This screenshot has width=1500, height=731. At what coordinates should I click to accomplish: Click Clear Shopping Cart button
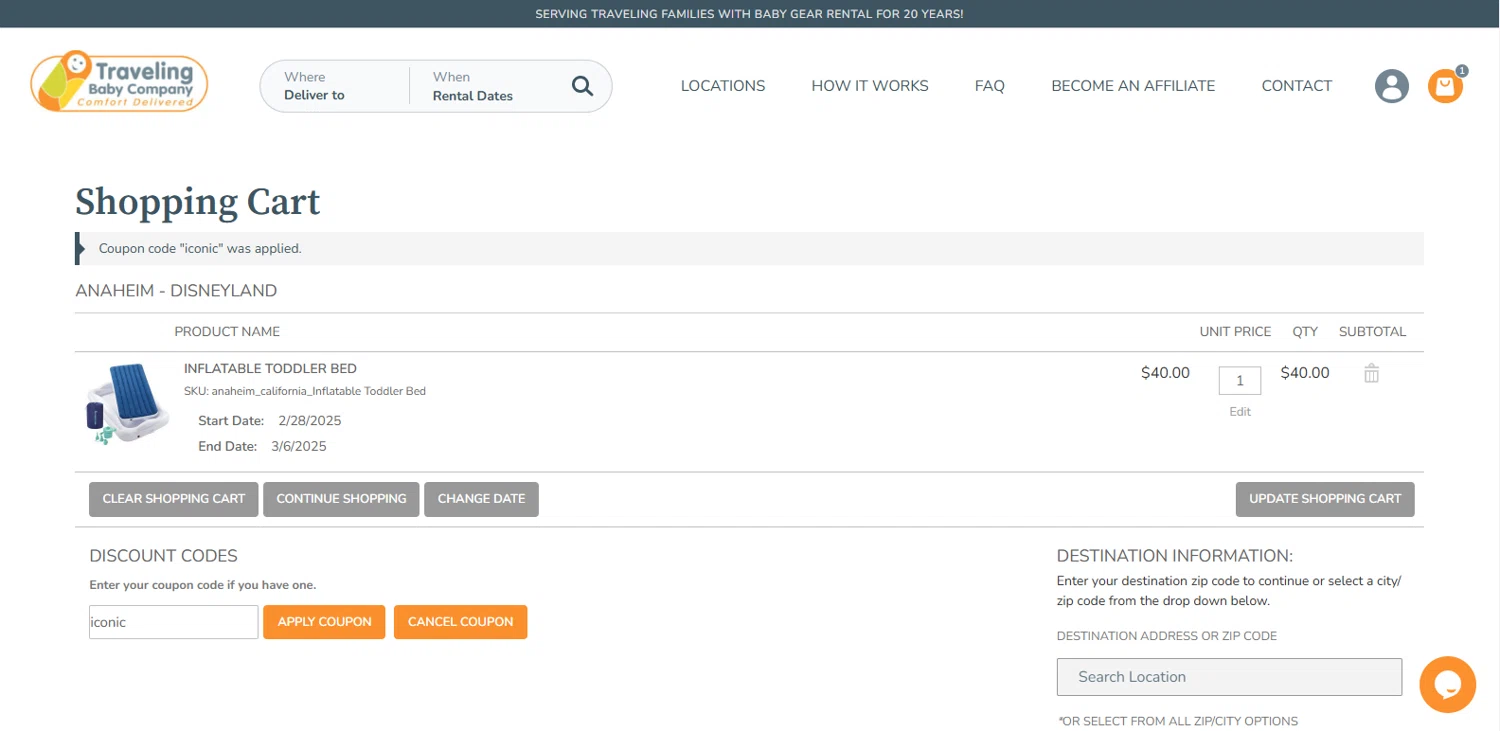174,499
